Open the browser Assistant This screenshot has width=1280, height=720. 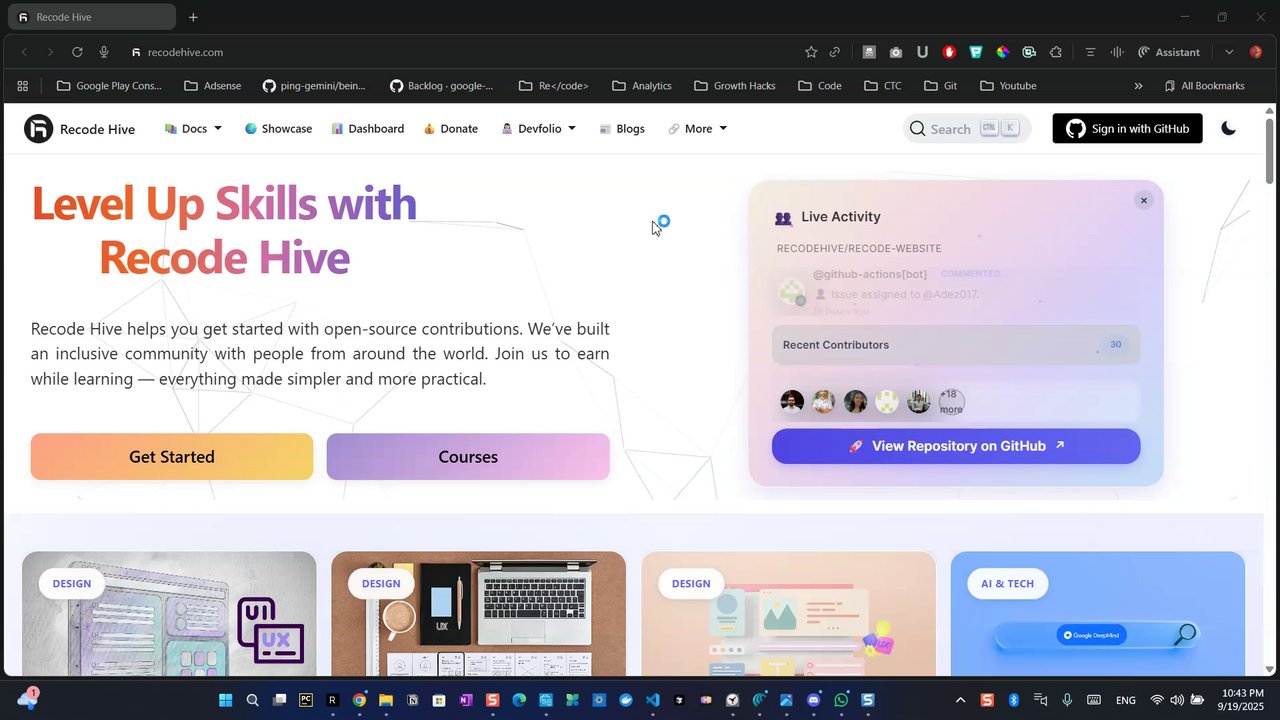pos(1169,52)
